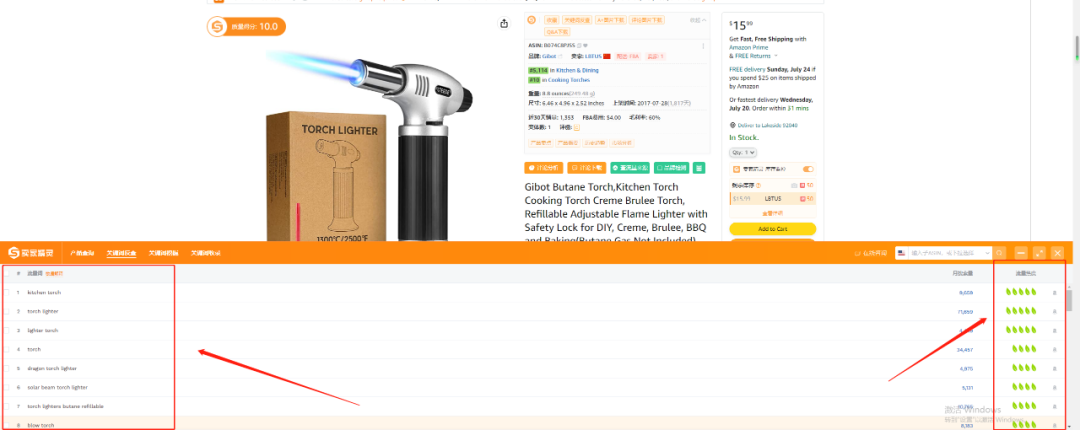This screenshot has width=1080, height=430.
Task: Click the Add to Cart button
Action: 772,229
